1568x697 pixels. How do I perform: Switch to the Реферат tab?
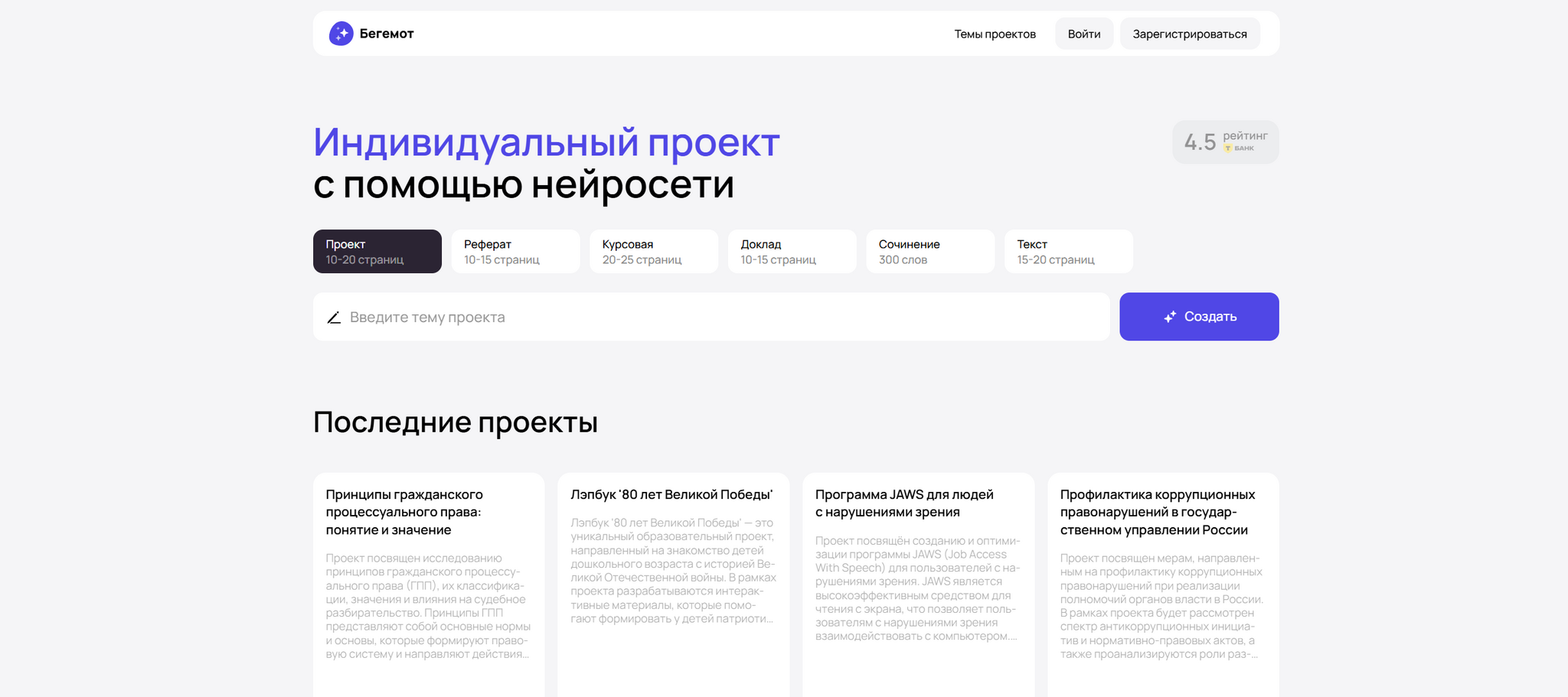click(x=515, y=252)
